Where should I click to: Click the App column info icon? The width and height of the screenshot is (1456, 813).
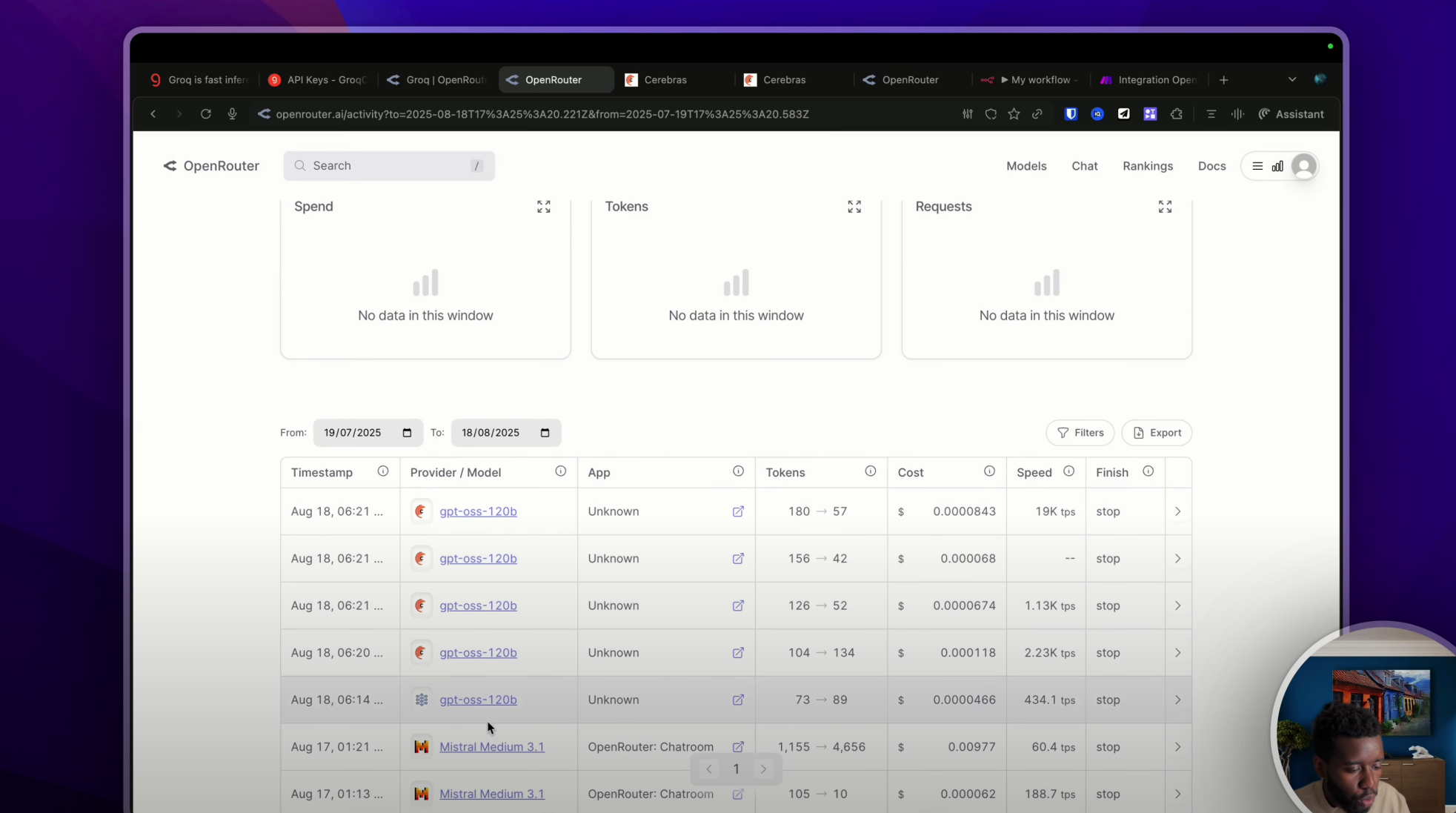pyautogui.click(x=738, y=471)
